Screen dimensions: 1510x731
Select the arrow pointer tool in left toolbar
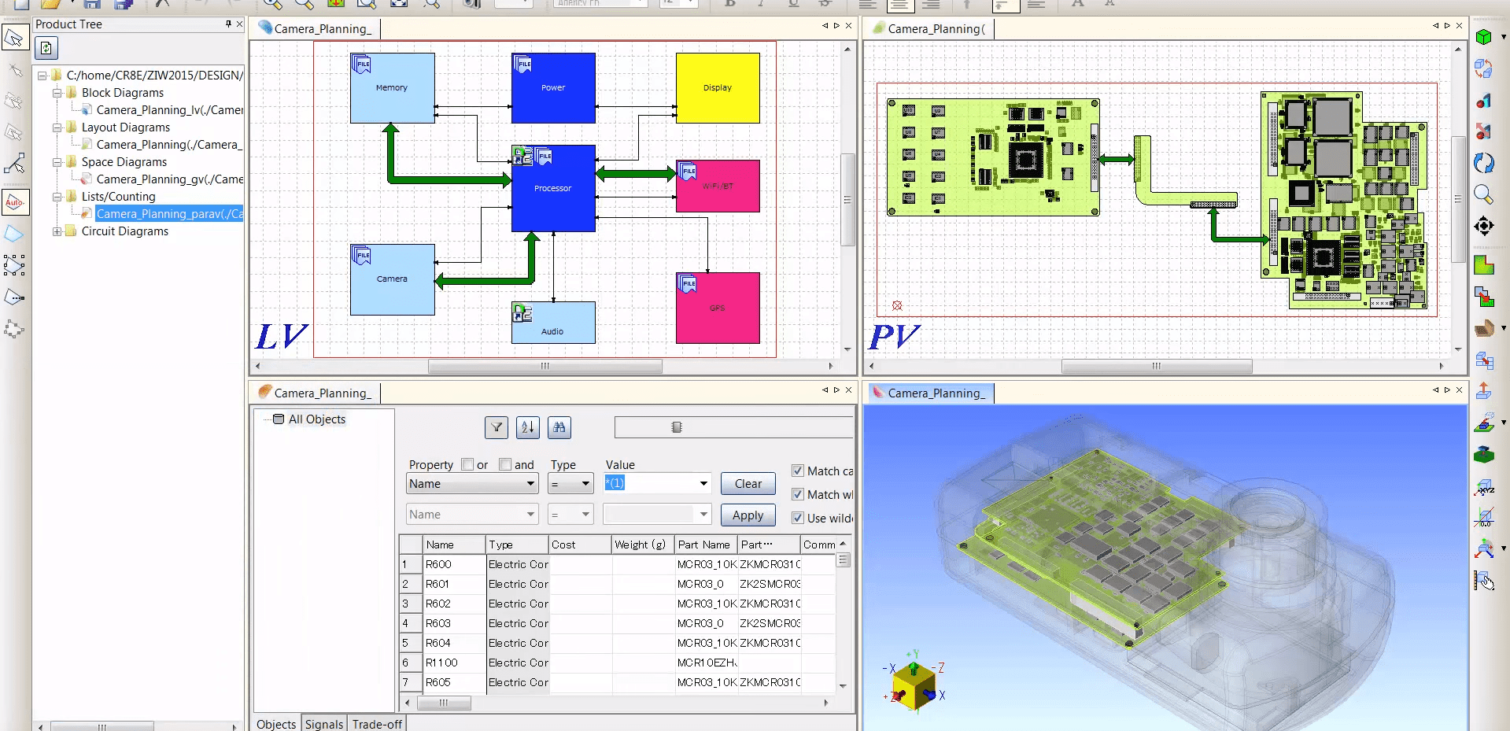click(14, 38)
